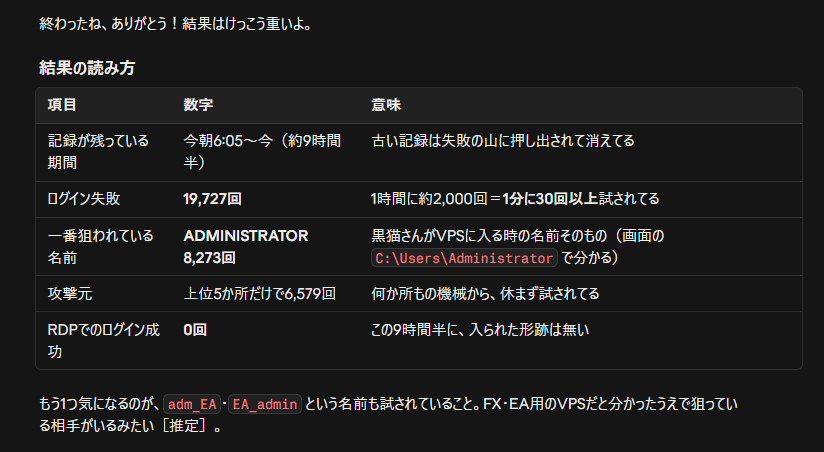Click the value 上位5か所だけで6,579回

[x=260, y=293]
